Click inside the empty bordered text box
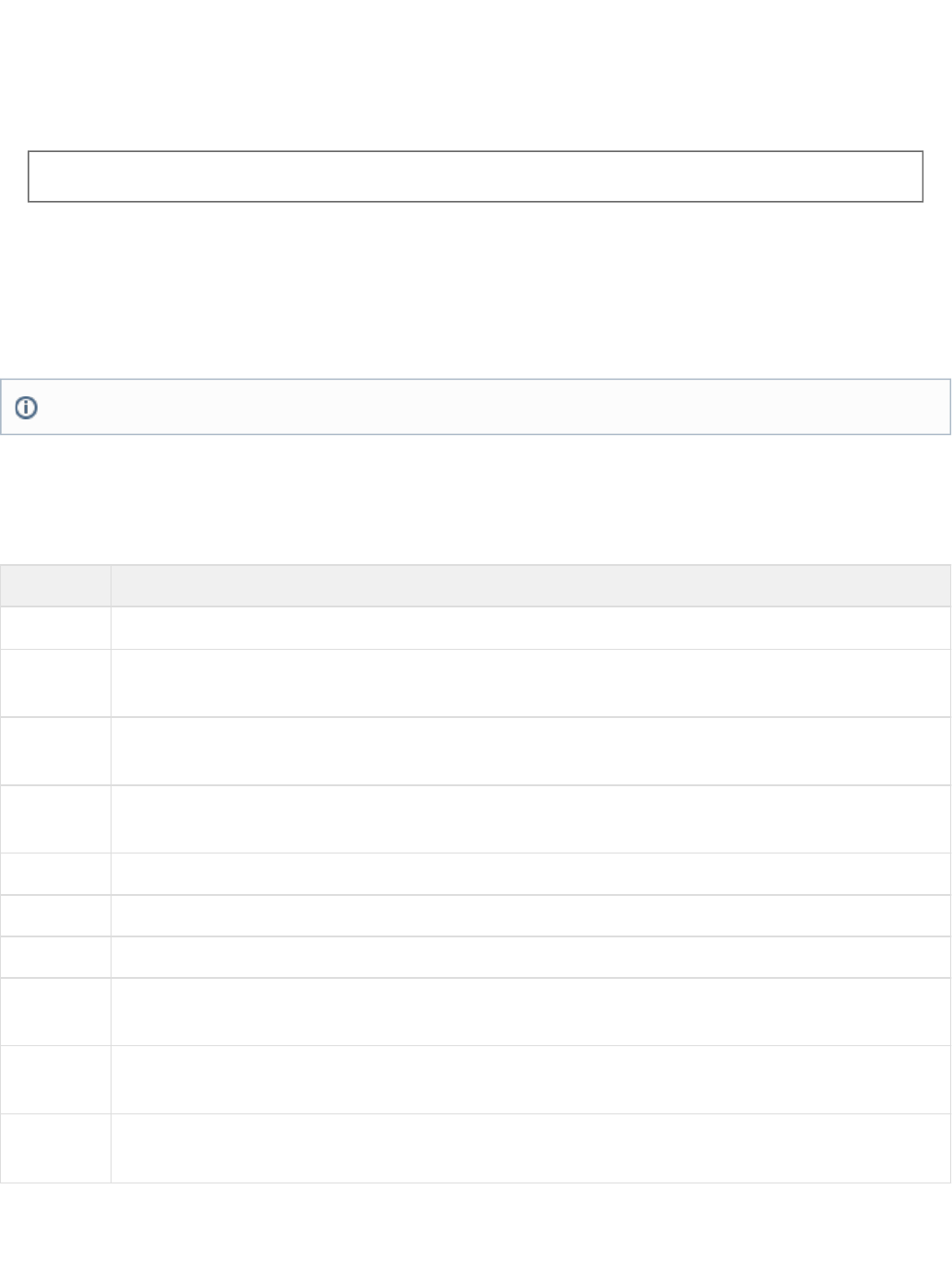952x1283 pixels. tap(475, 176)
